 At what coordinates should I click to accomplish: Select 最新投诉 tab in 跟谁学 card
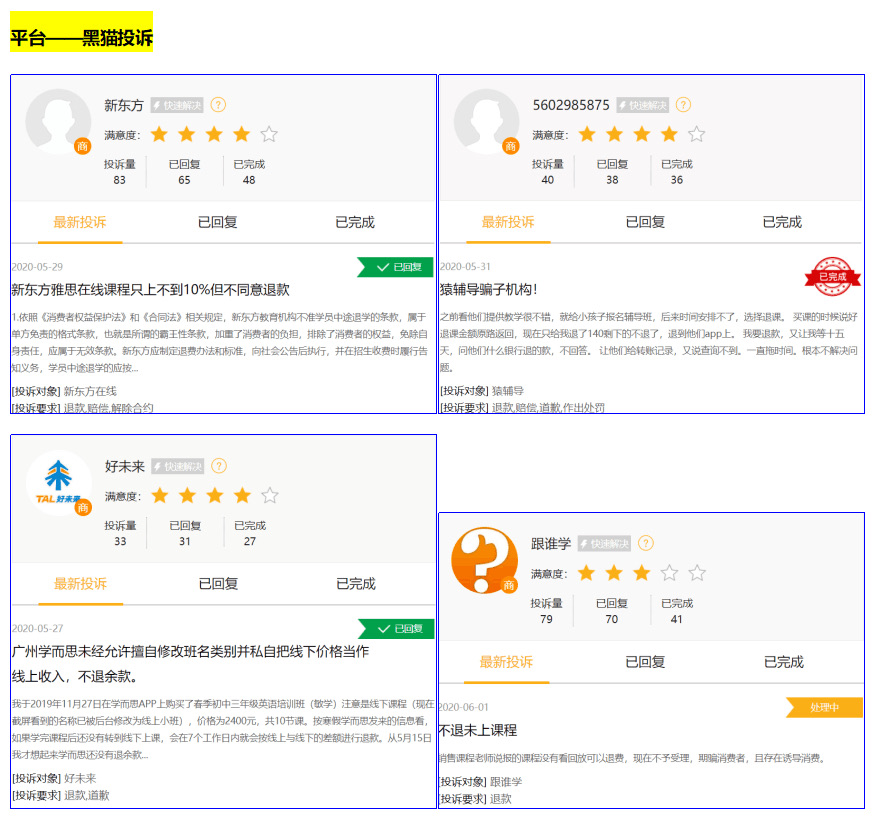pos(506,662)
